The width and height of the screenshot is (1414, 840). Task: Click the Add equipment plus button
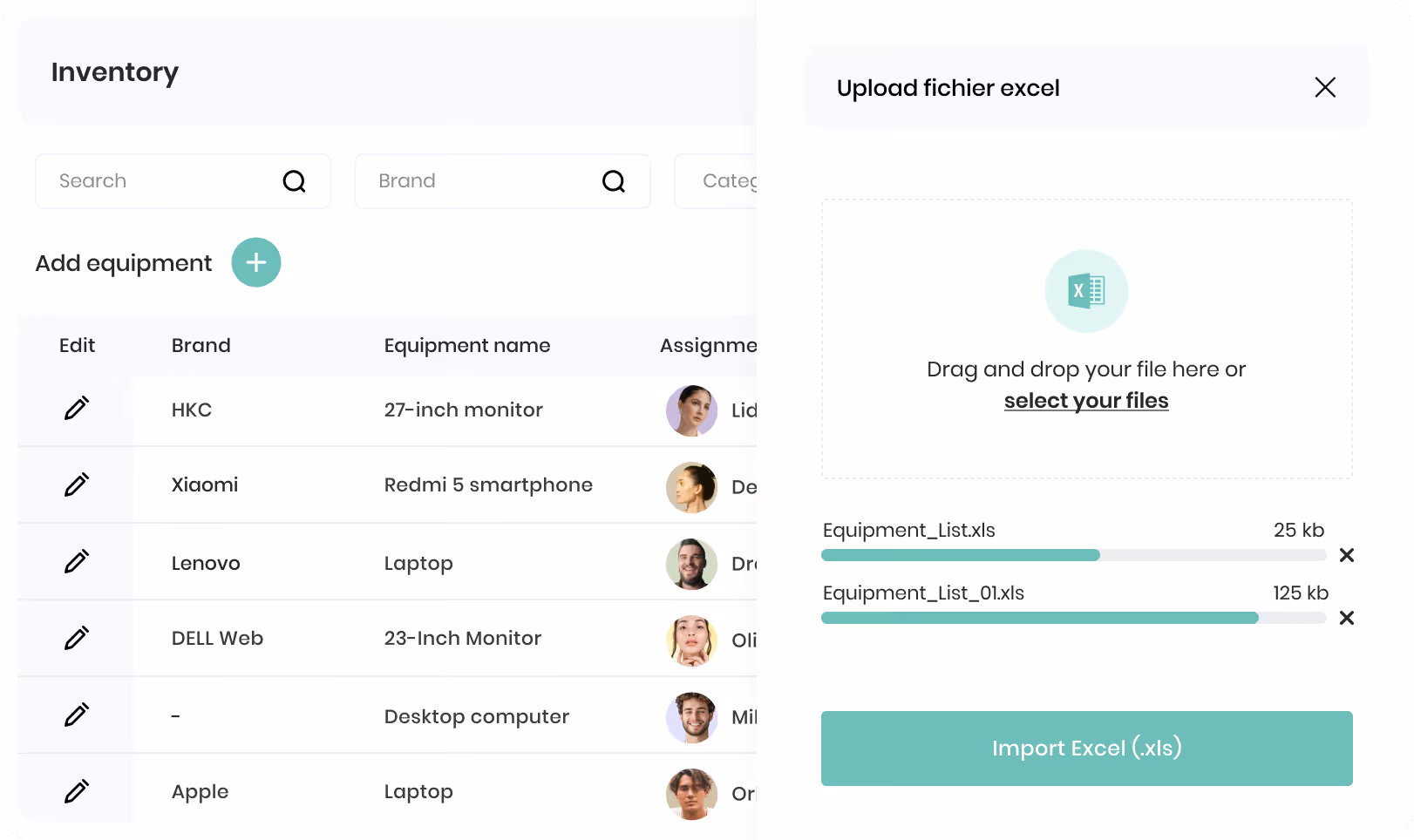[256, 262]
